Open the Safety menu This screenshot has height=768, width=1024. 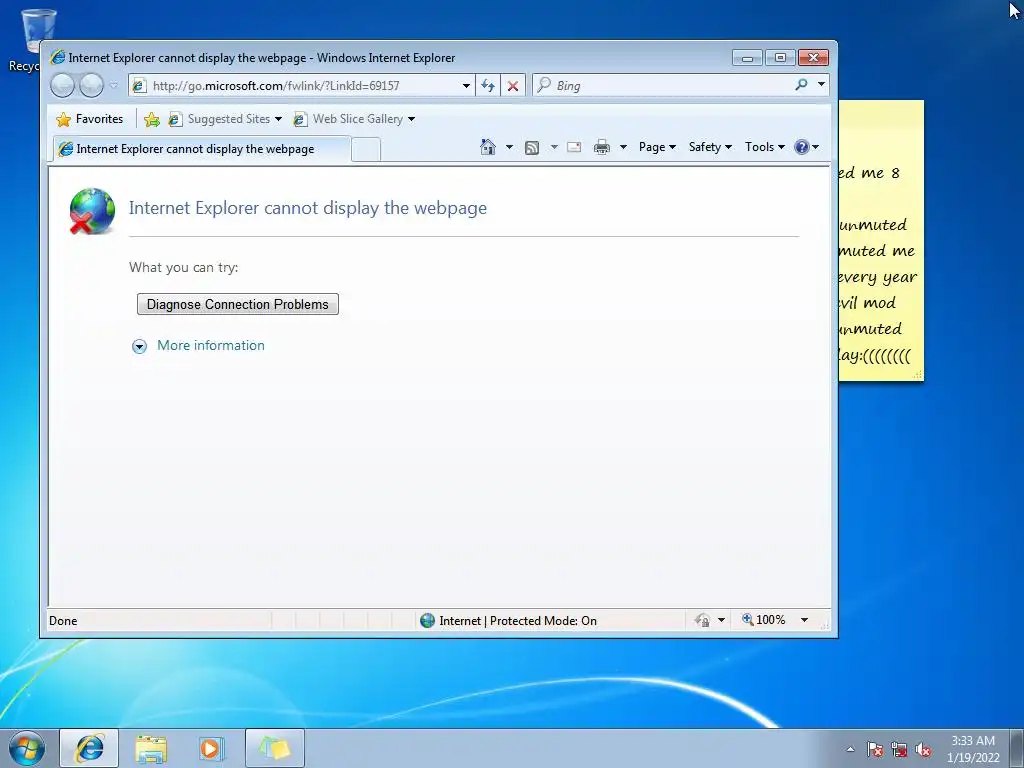point(710,147)
